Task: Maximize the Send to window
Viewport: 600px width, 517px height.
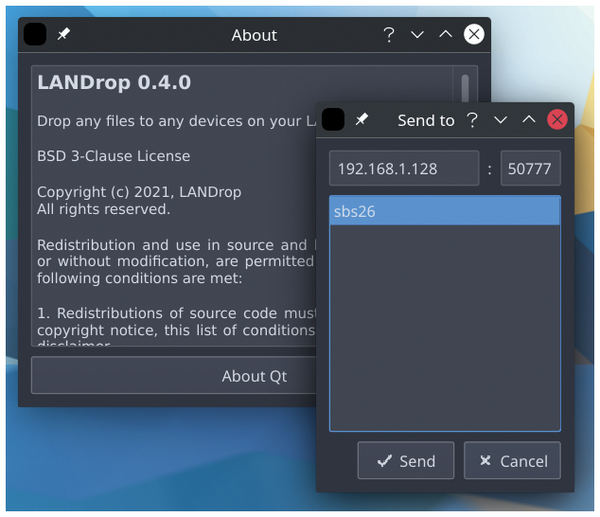Action: (x=529, y=119)
